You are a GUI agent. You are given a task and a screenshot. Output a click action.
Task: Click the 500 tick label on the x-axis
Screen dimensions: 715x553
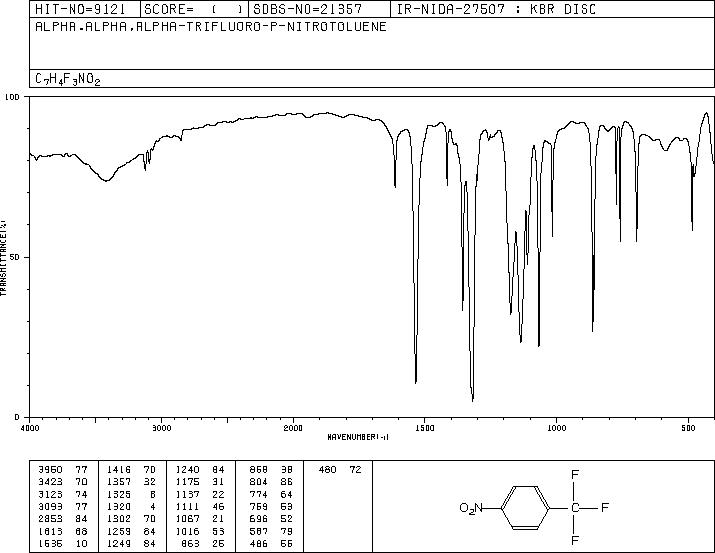pos(688,428)
